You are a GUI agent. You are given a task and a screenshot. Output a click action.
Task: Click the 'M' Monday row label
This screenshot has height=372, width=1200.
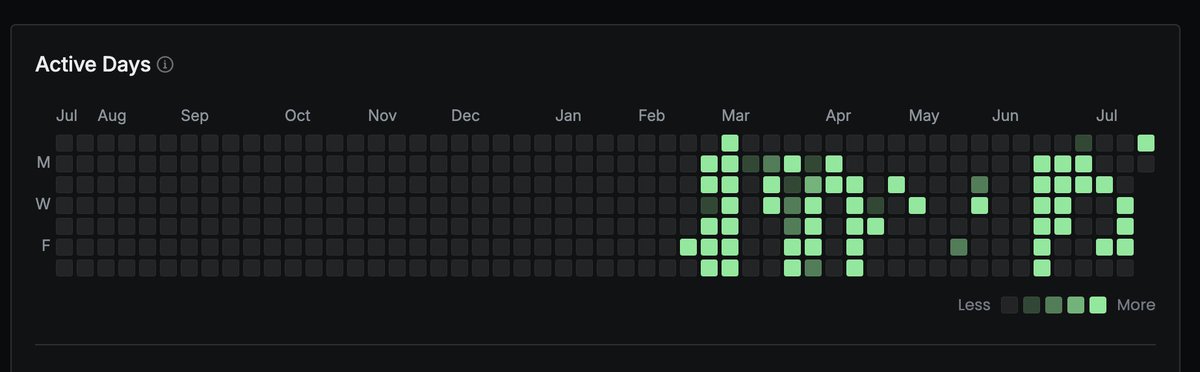[x=44, y=163]
